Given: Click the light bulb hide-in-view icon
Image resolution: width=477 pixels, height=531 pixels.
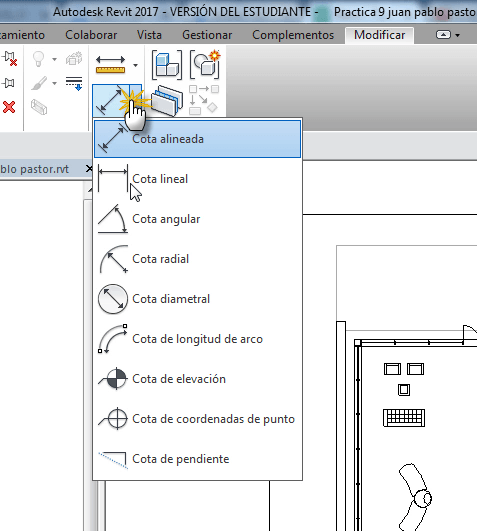Looking at the screenshot, I should [39, 59].
